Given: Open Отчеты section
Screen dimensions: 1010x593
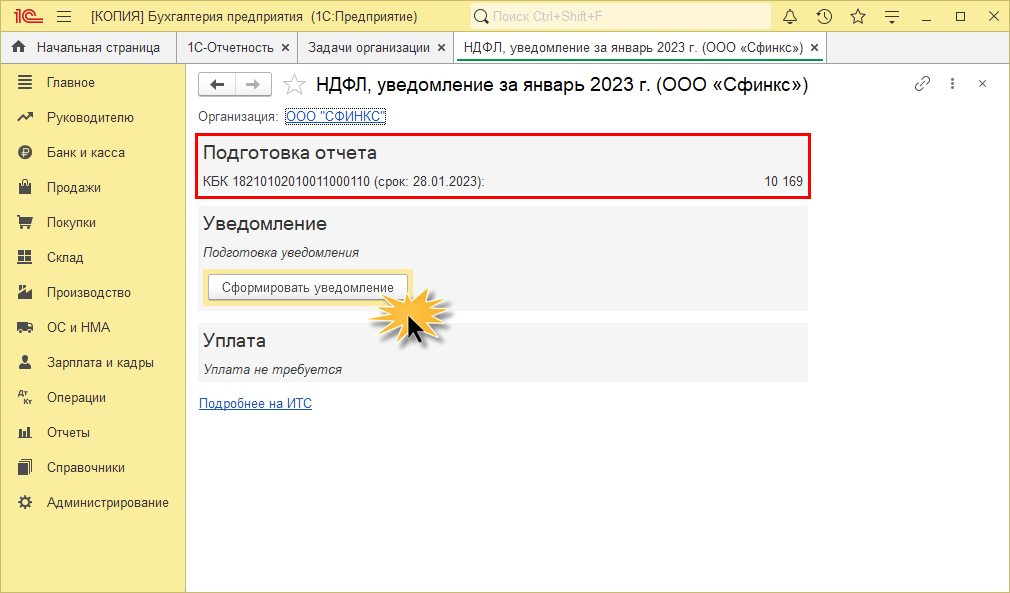Looking at the screenshot, I should (93, 433).
